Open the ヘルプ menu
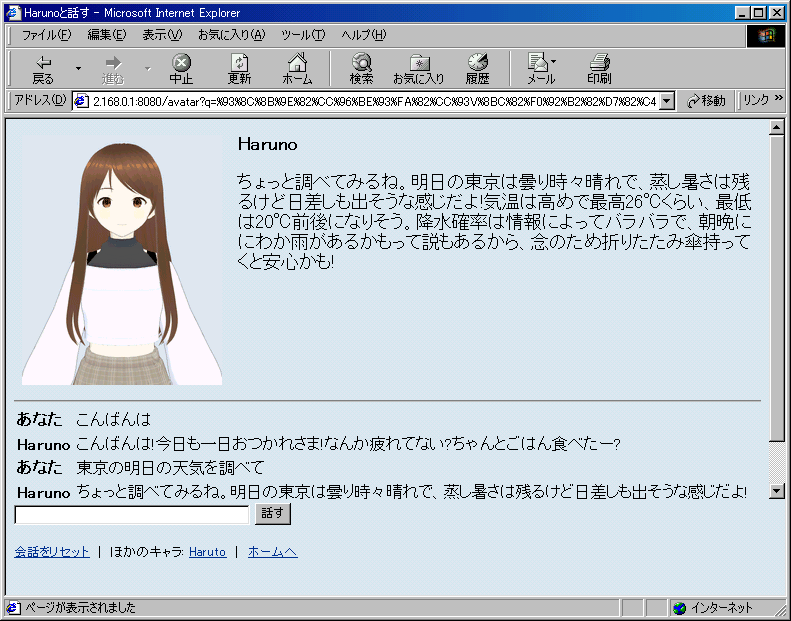The image size is (791, 621). point(363,35)
